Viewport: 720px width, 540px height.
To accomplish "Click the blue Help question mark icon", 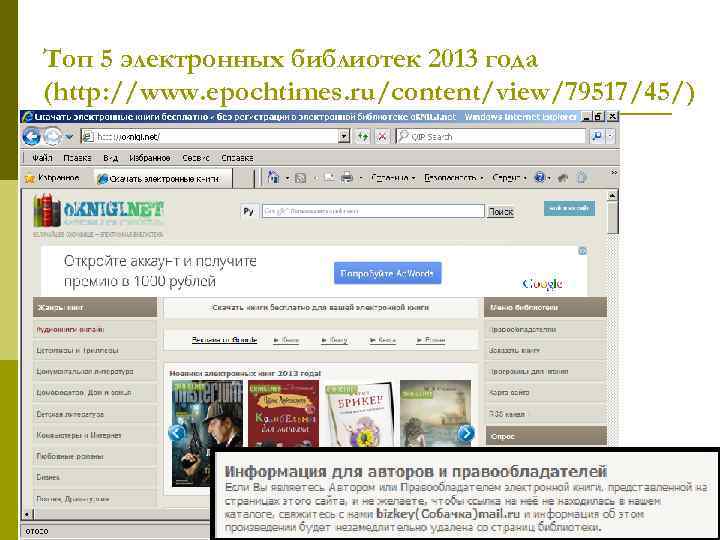I will (x=540, y=177).
